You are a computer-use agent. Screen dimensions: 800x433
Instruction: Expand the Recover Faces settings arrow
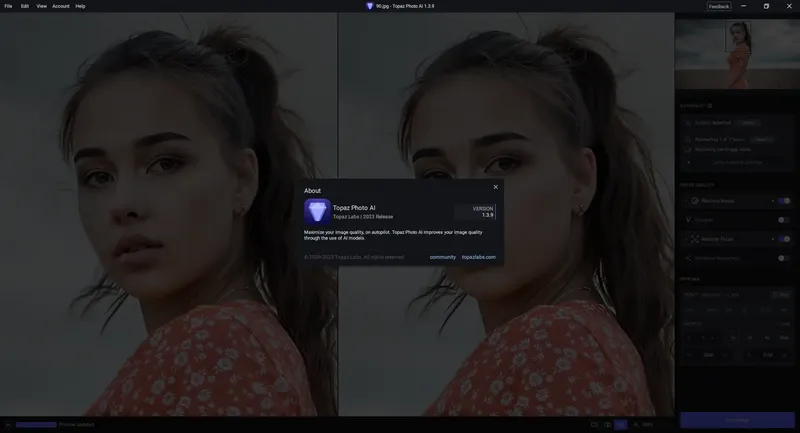(773, 239)
